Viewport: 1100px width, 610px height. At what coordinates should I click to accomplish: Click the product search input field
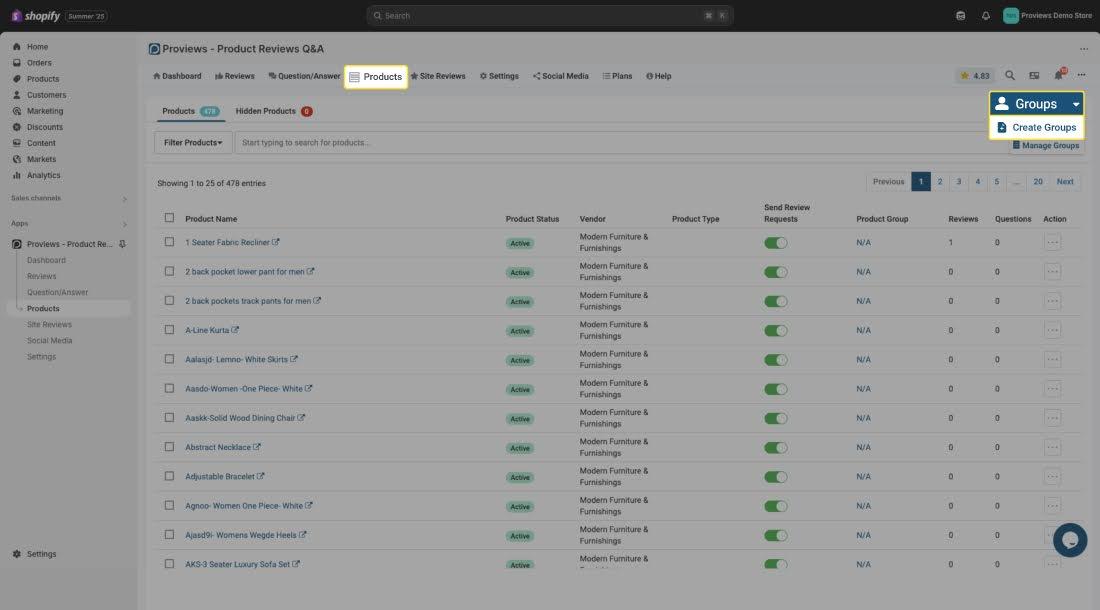point(600,143)
